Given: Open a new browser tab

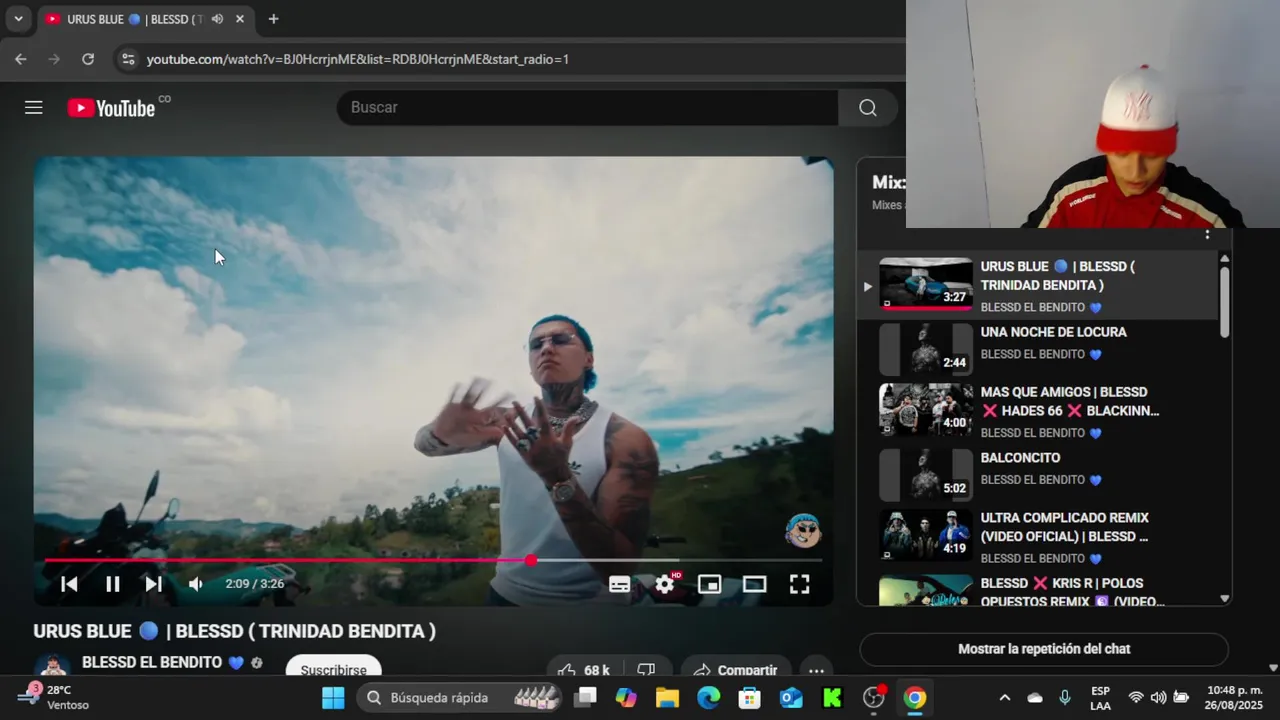Looking at the screenshot, I should coord(273,19).
